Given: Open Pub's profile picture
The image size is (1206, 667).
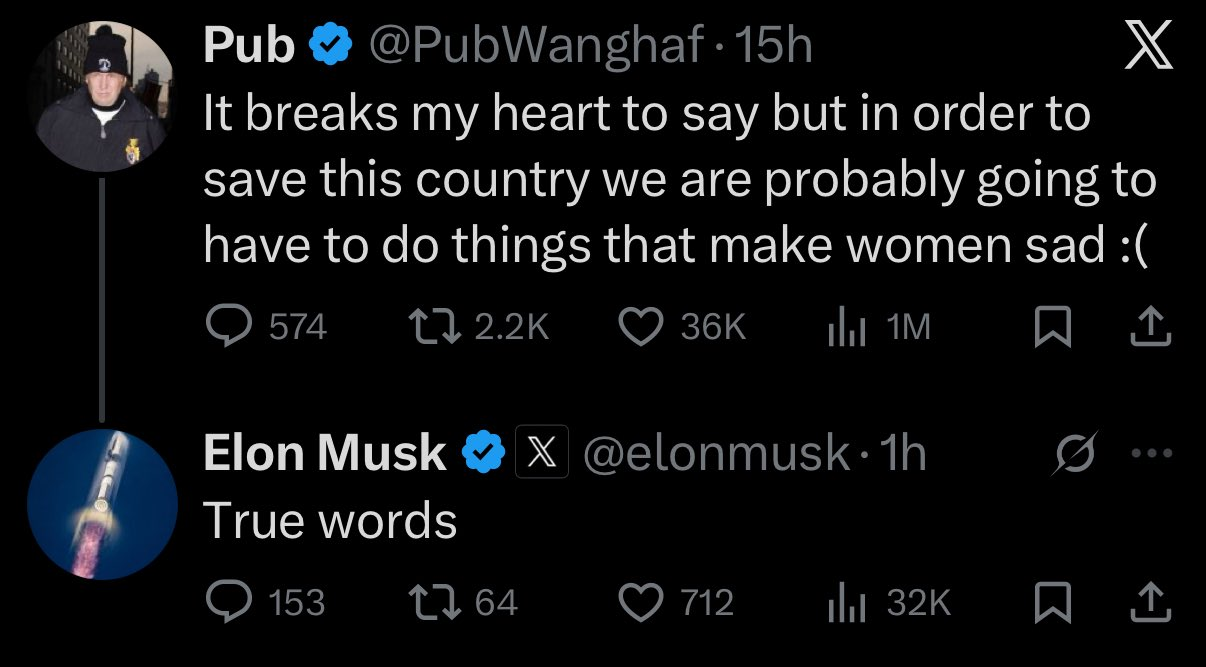Looking at the screenshot, I should pos(101,97).
